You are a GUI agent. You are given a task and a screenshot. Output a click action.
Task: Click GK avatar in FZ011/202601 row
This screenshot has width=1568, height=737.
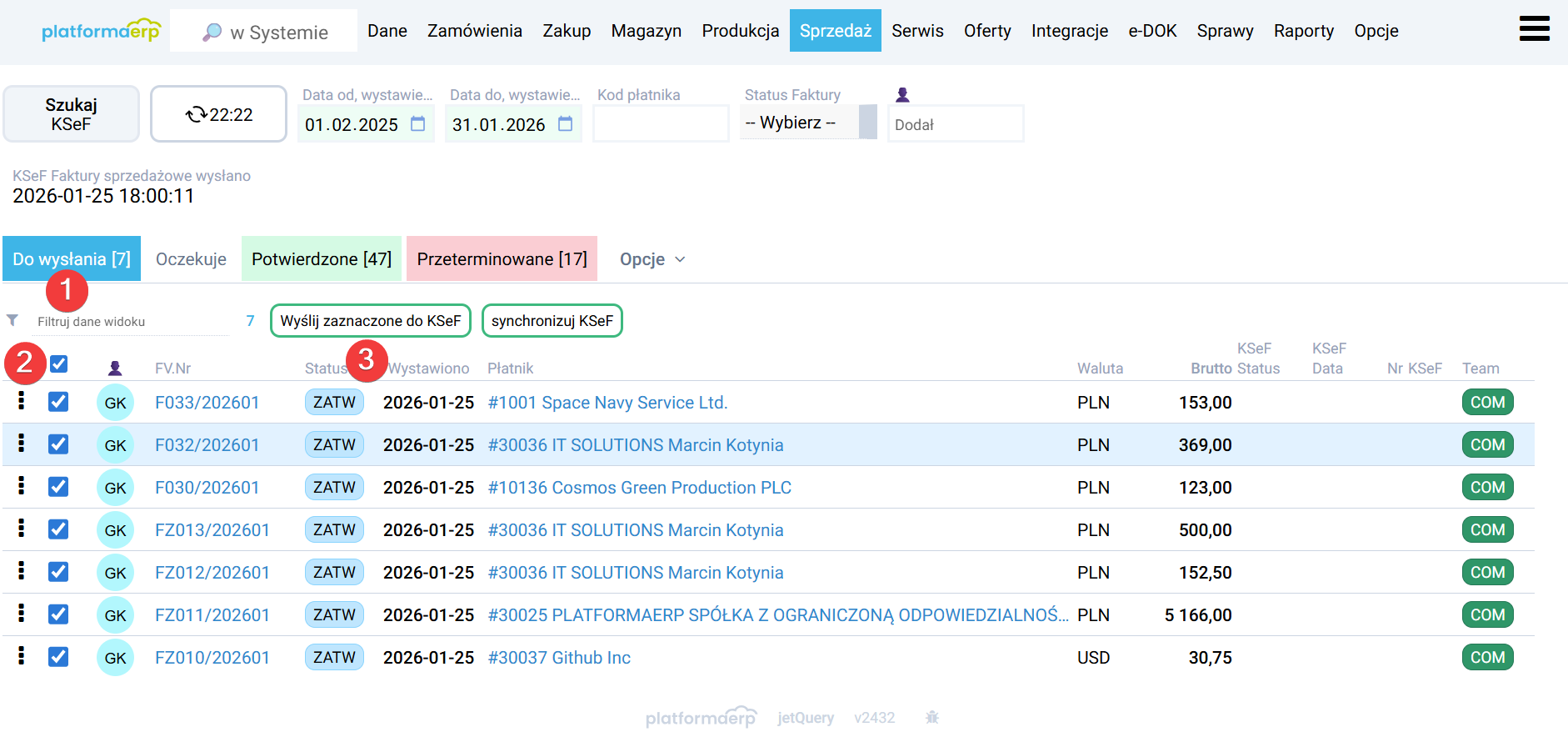pos(115,615)
